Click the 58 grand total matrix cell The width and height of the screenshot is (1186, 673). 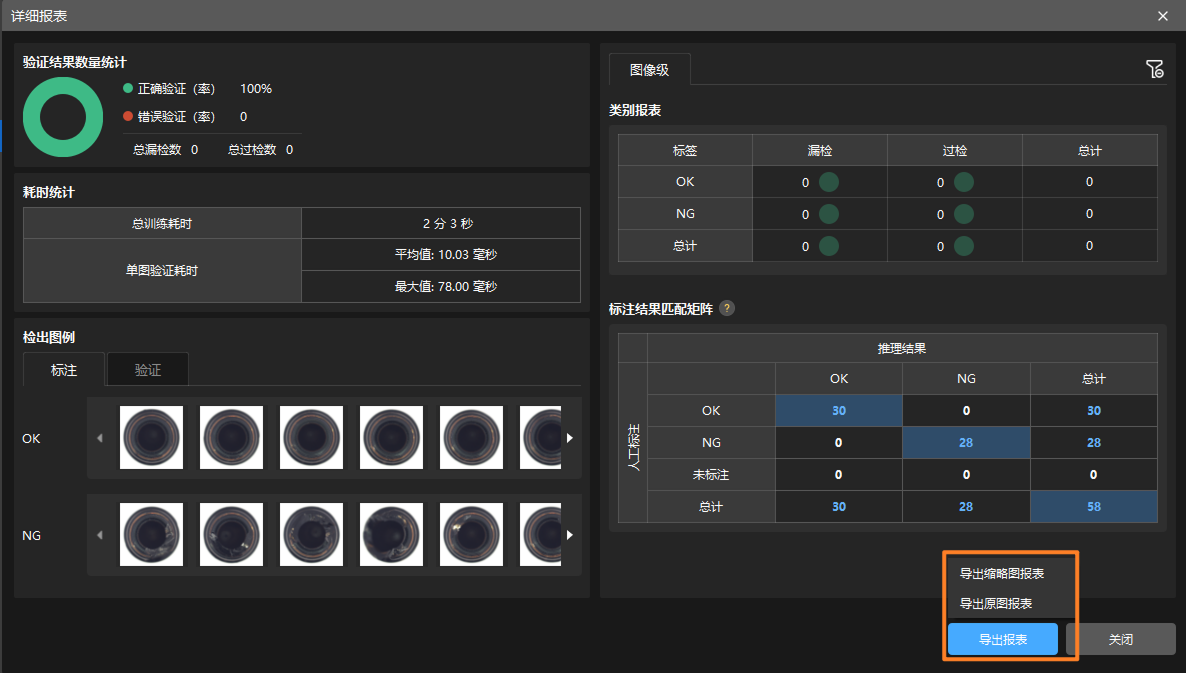point(1094,507)
